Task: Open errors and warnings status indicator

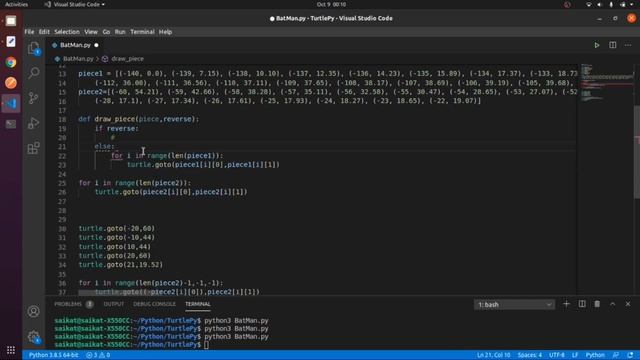Action: click(x=98, y=355)
